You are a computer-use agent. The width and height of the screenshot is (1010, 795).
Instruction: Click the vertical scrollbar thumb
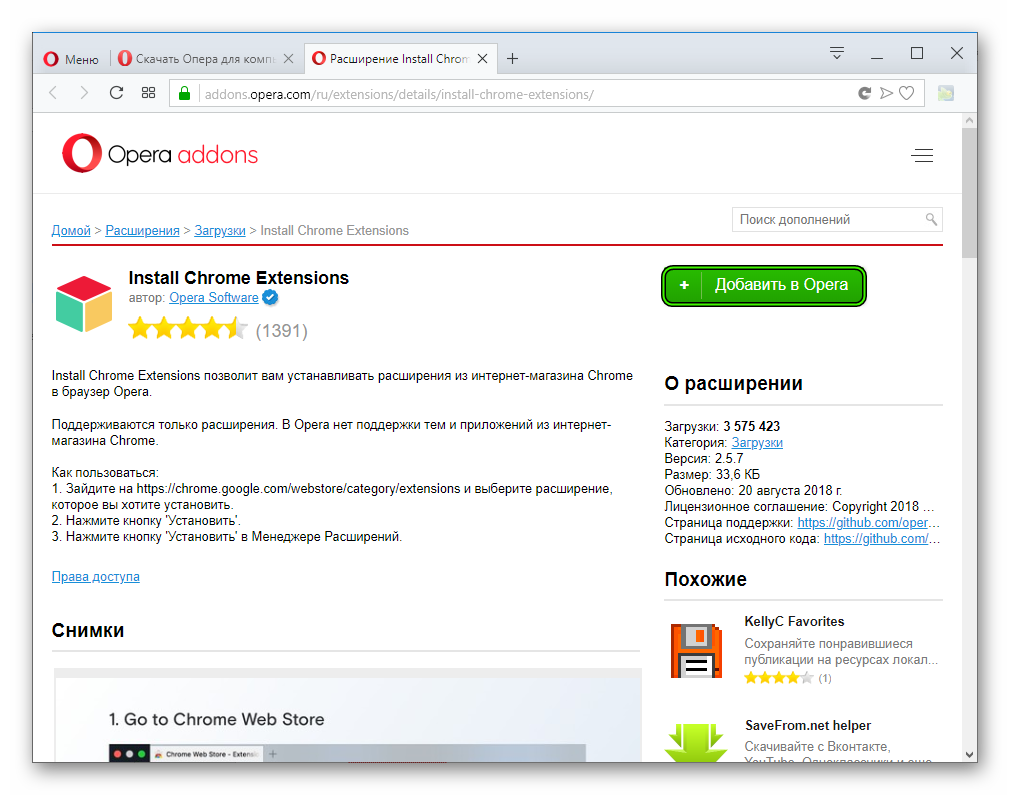tap(969, 193)
